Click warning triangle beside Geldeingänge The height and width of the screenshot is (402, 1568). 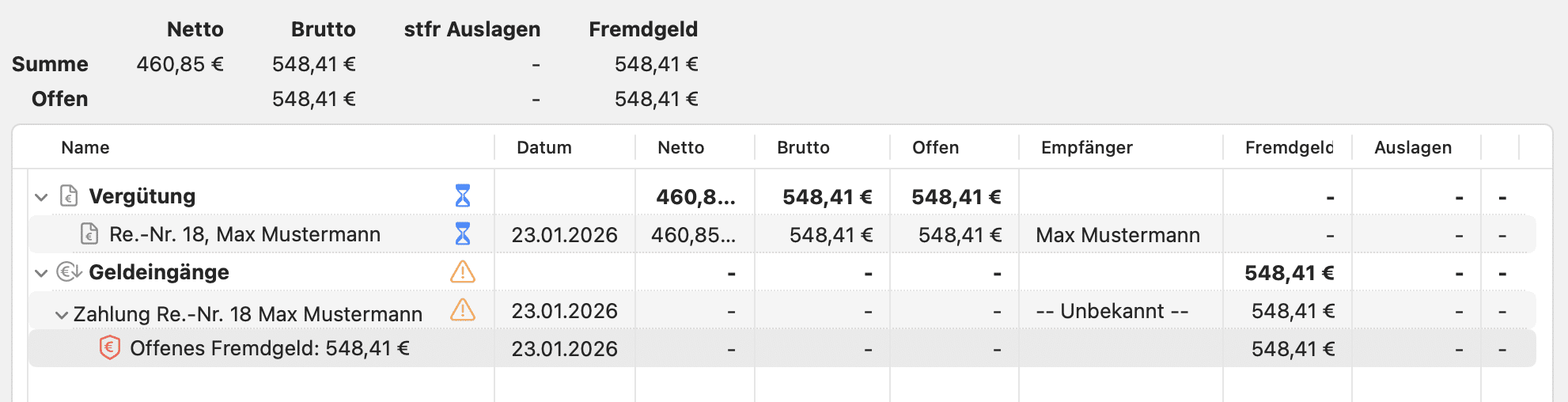click(463, 272)
